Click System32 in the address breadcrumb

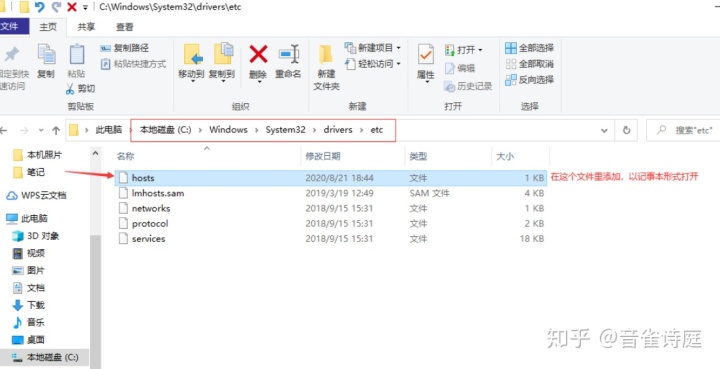(285, 130)
